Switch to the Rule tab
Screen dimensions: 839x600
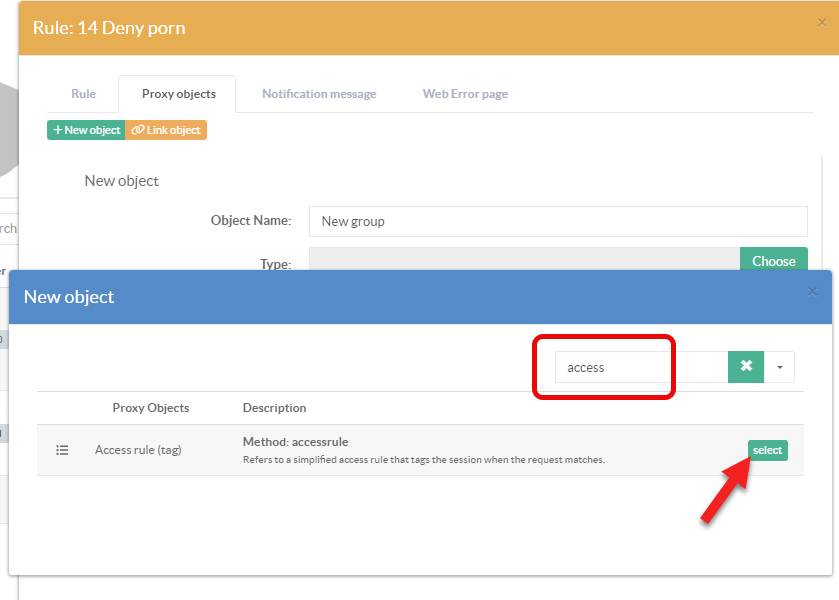(x=83, y=94)
